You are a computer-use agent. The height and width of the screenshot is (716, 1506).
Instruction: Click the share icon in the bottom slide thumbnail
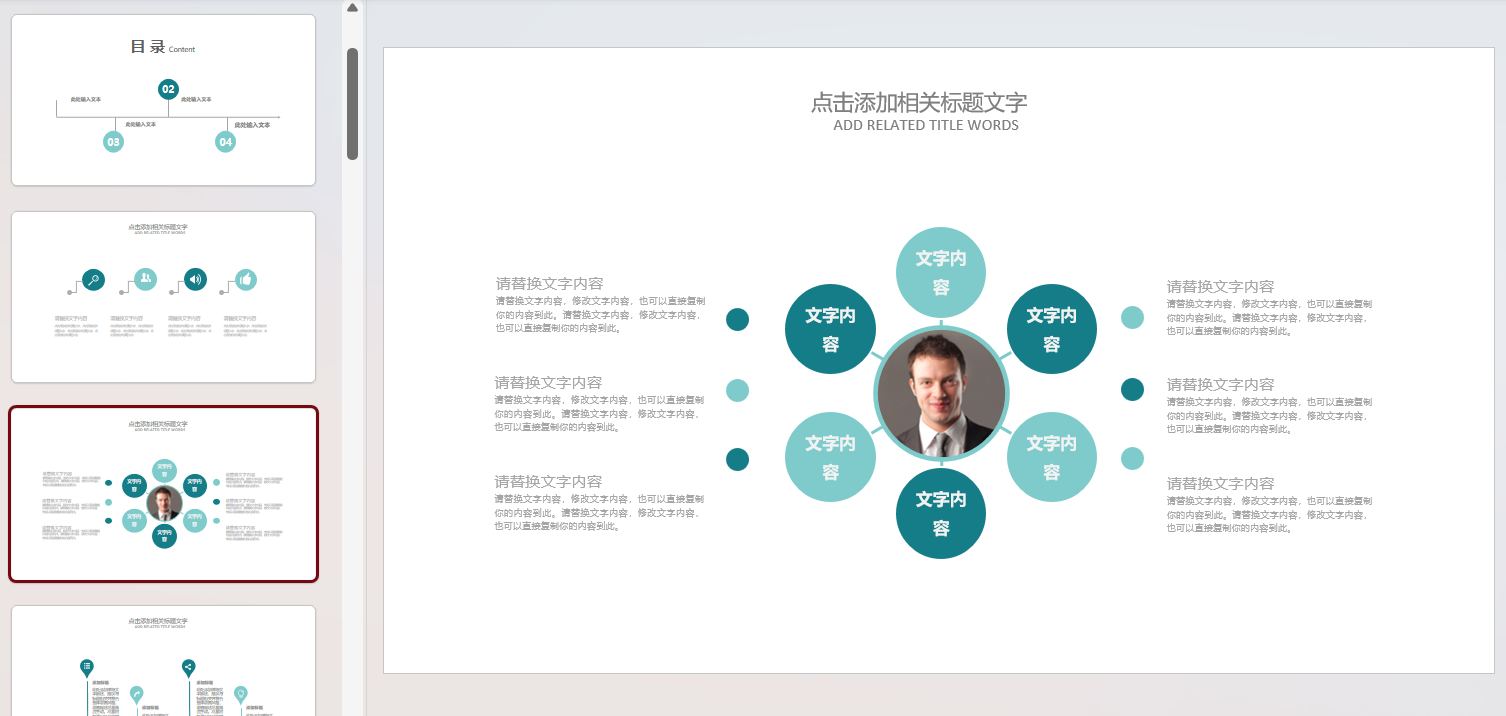[x=188, y=666]
